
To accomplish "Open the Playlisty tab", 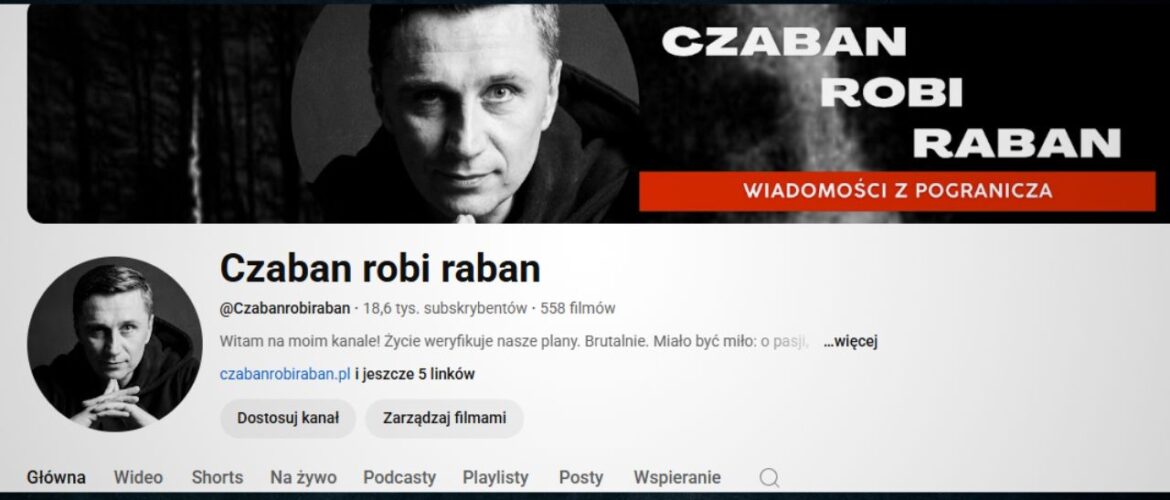I will coord(495,478).
